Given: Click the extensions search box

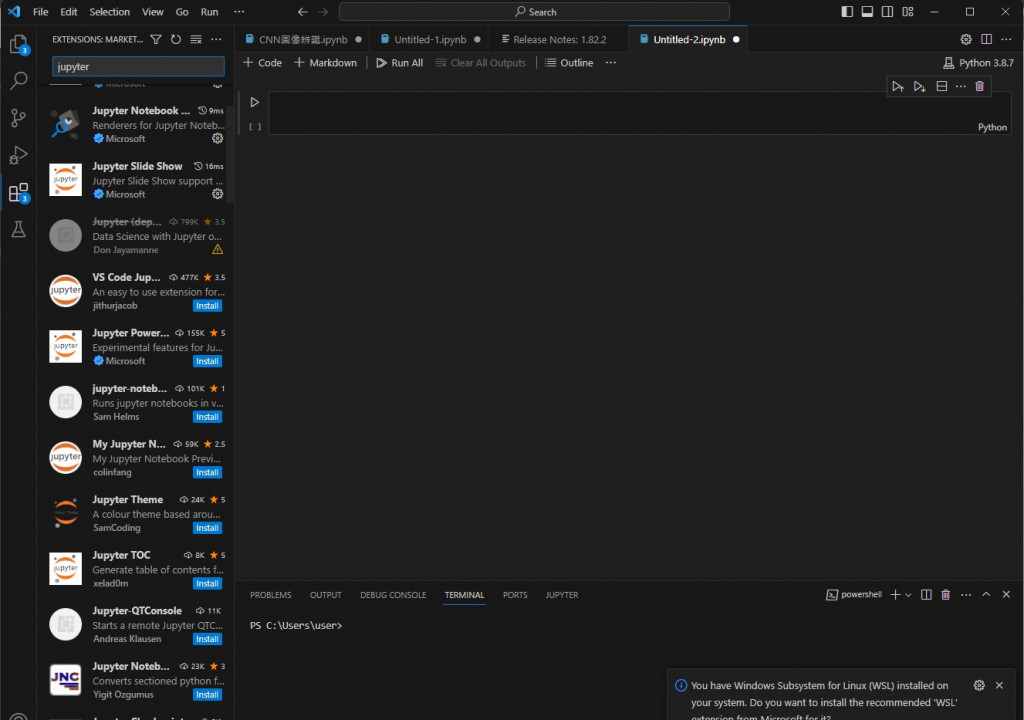Looking at the screenshot, I should pos(138,67).
